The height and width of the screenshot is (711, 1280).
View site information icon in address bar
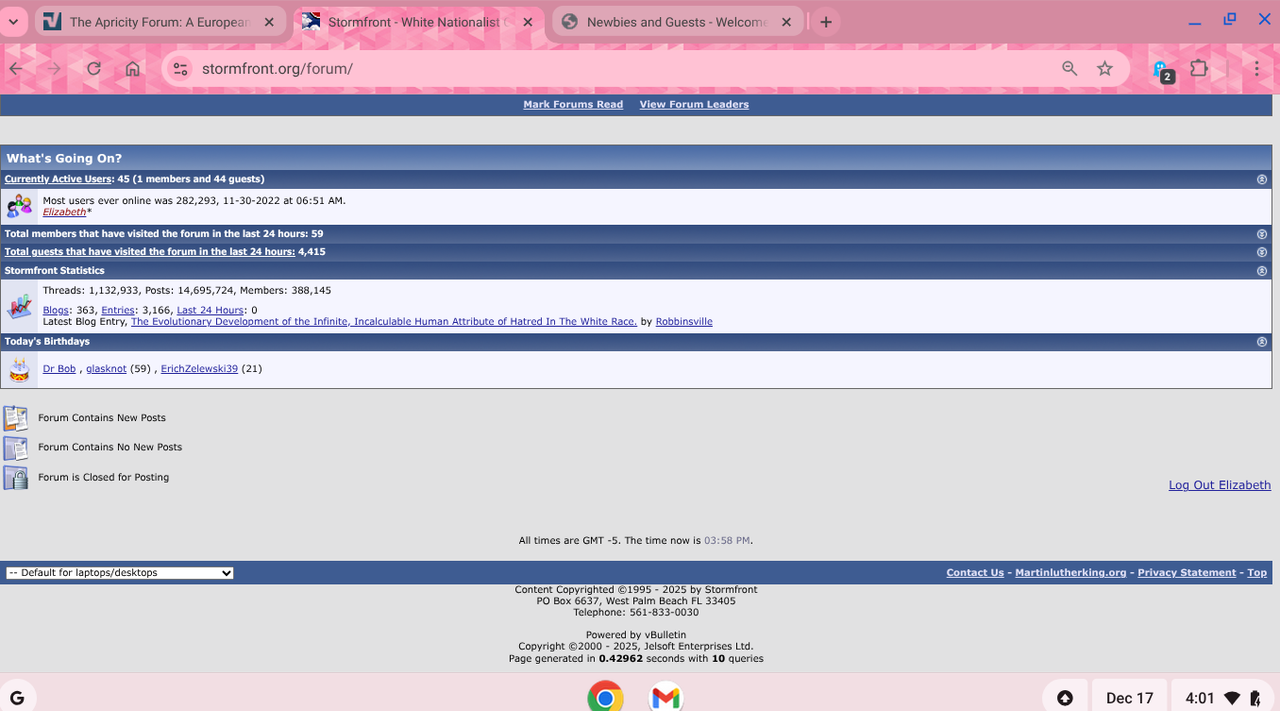tap(180, 68)
